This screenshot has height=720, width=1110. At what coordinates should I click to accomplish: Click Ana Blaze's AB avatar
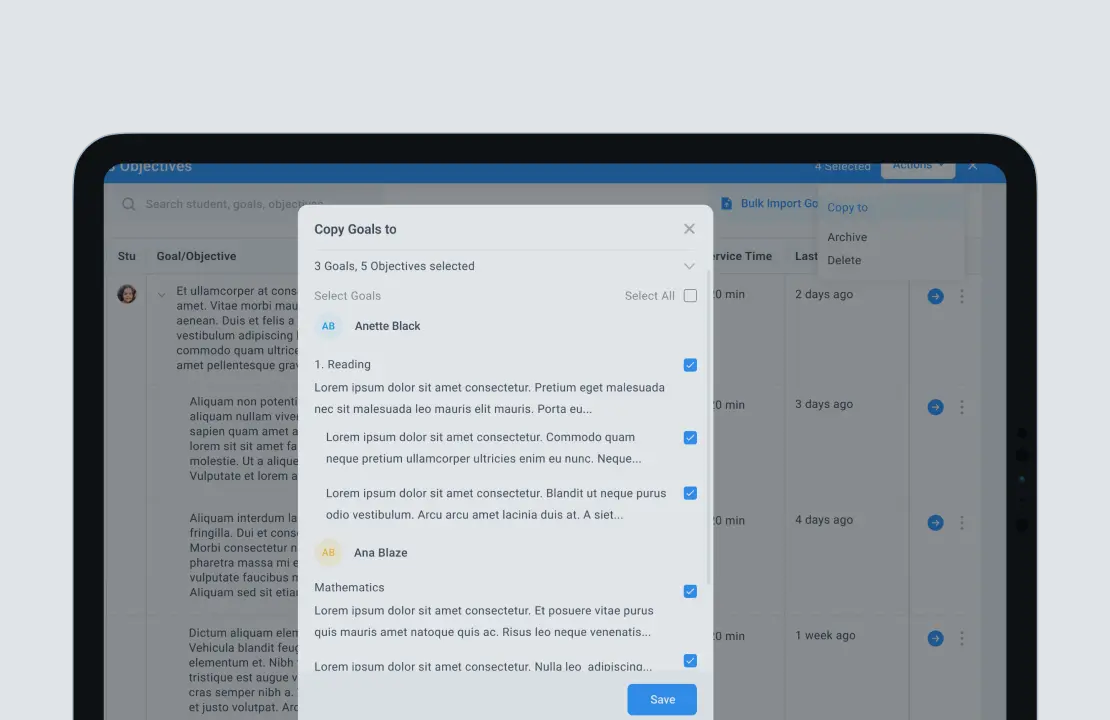[328, 553]
